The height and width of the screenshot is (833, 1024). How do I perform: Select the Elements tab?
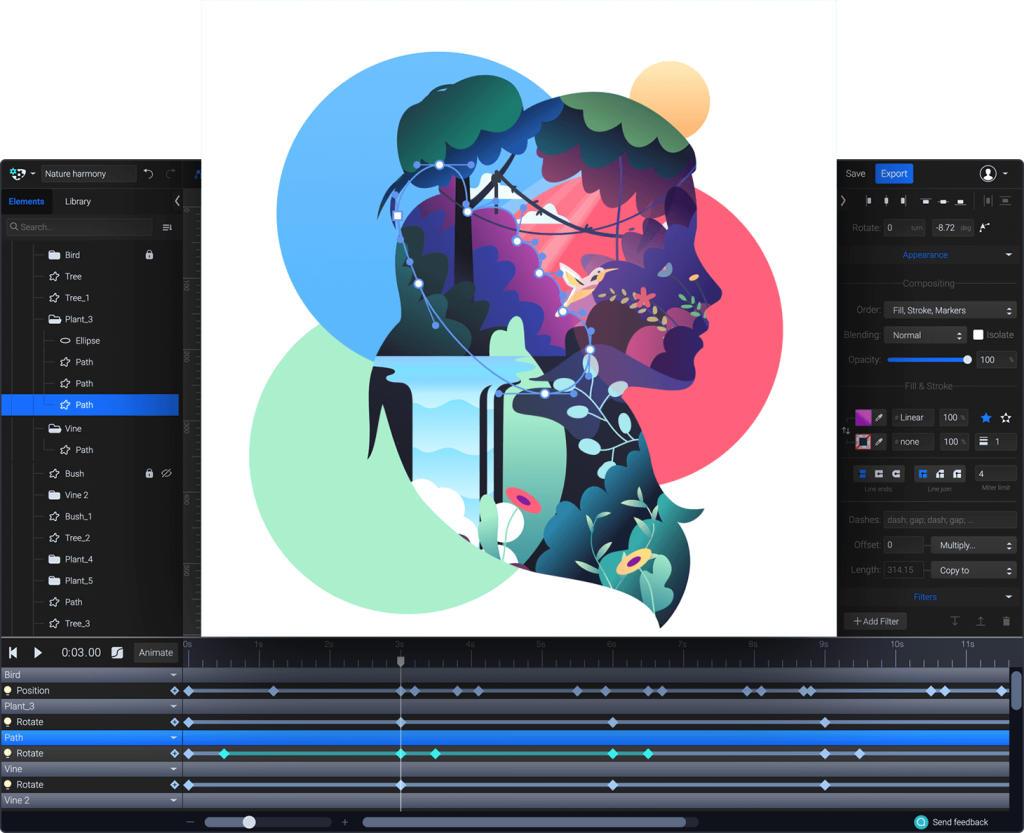[27, 201]
